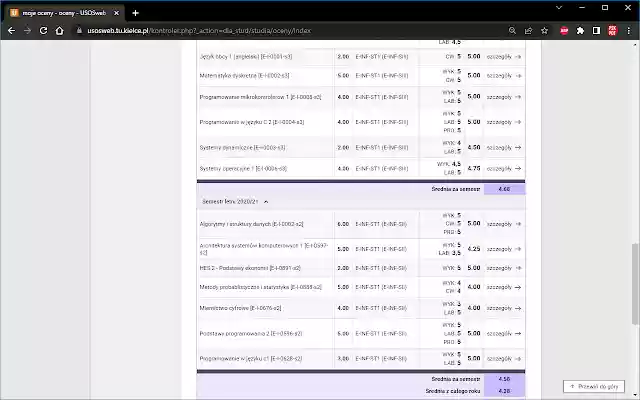Click 'Metody probabilistyczne i statystyka' course name

click(x=260, y=287)
